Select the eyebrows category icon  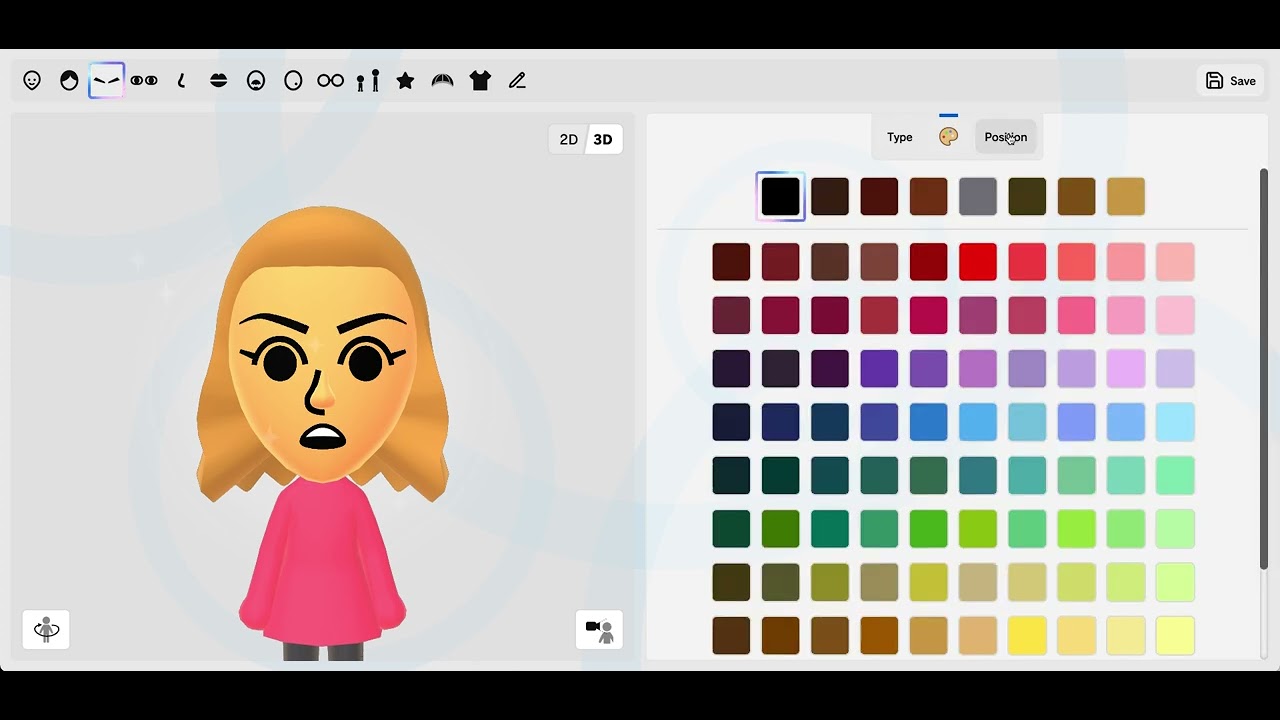coord(106,81)
